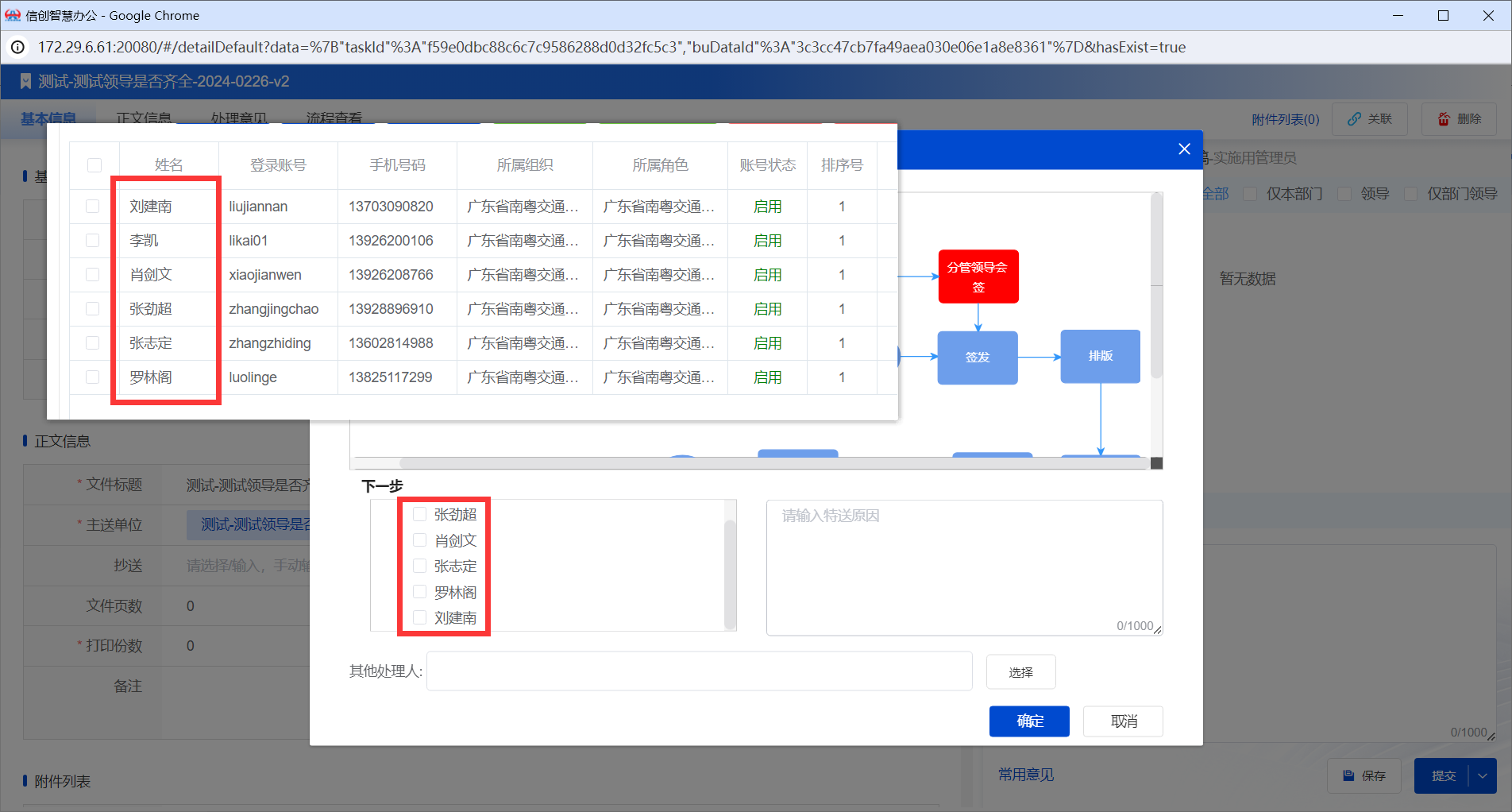
Task: Click the phone number 13928896910
Action: click(x=391, y=309)
